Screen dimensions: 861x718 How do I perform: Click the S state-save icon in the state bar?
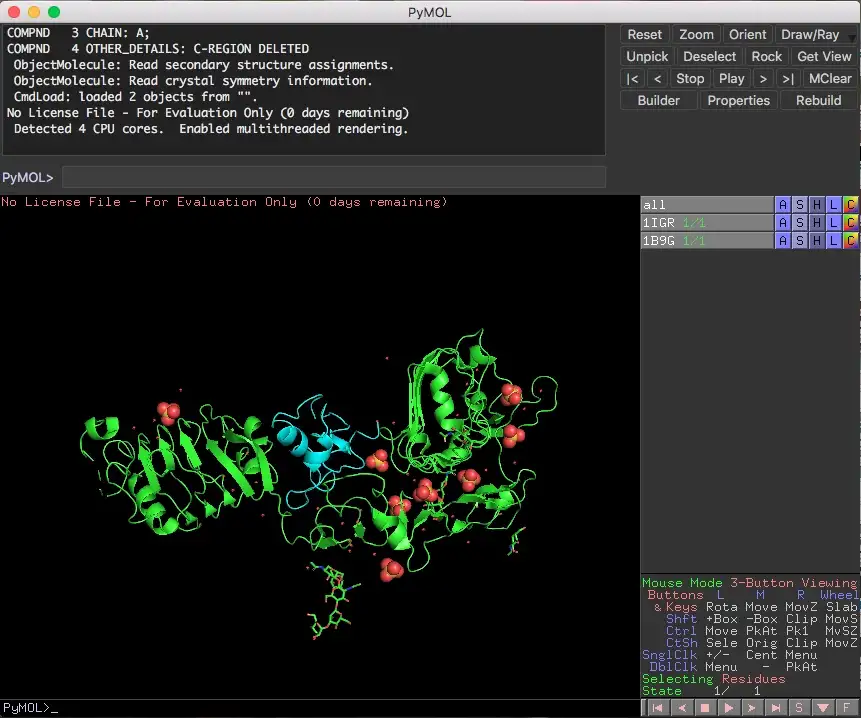click(797, 707)
